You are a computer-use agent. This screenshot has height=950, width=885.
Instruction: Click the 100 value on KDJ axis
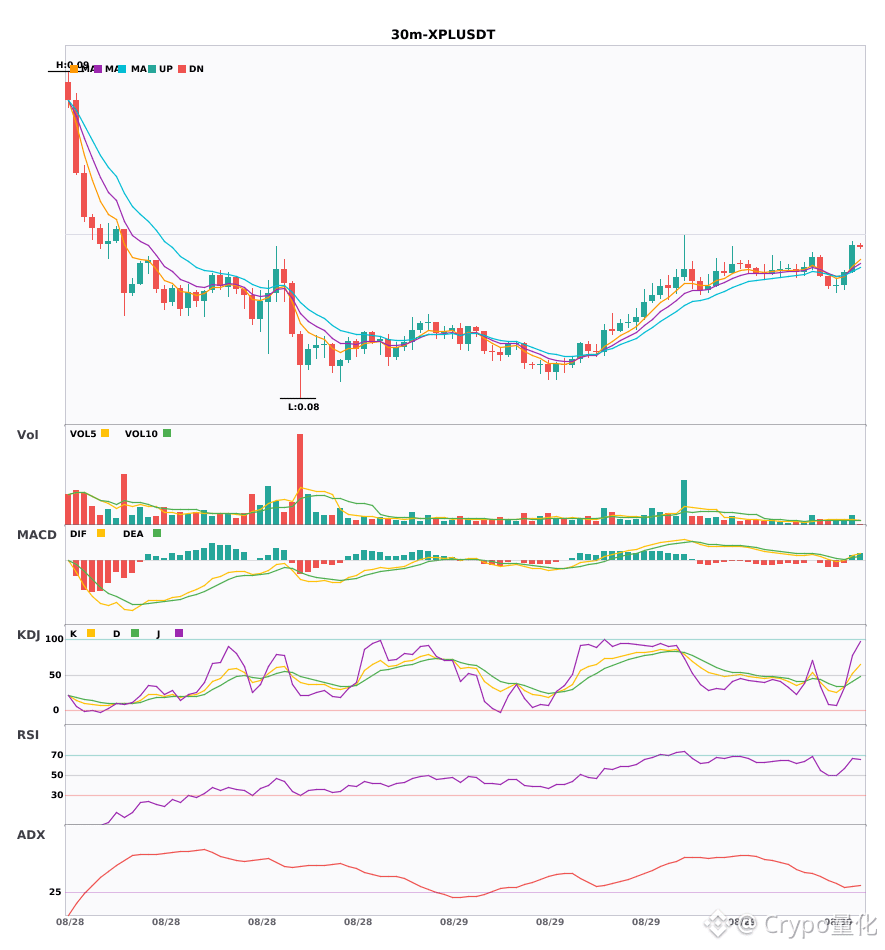coord(55,639)
